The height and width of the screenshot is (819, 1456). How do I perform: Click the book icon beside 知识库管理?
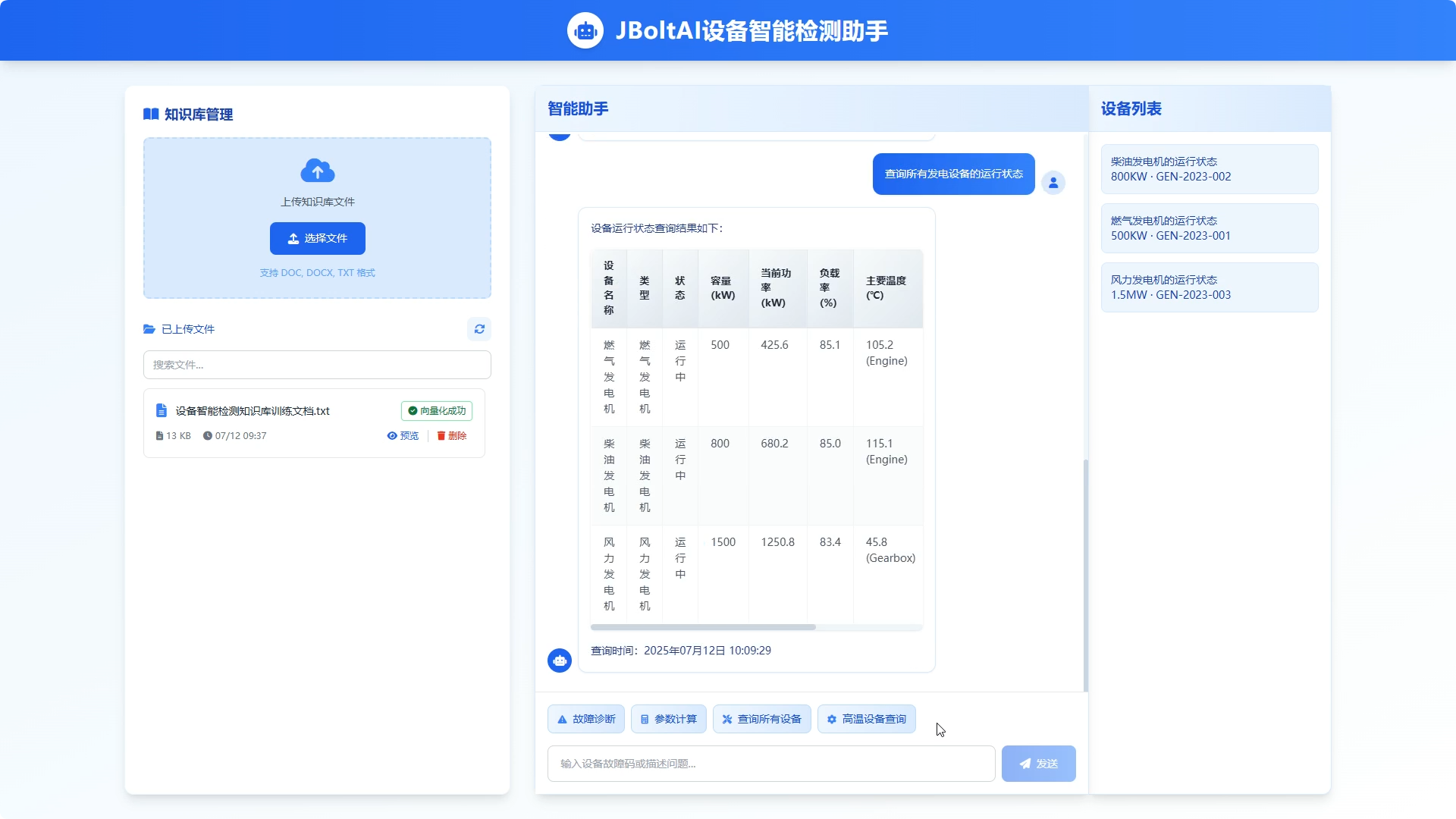point(151,115)
